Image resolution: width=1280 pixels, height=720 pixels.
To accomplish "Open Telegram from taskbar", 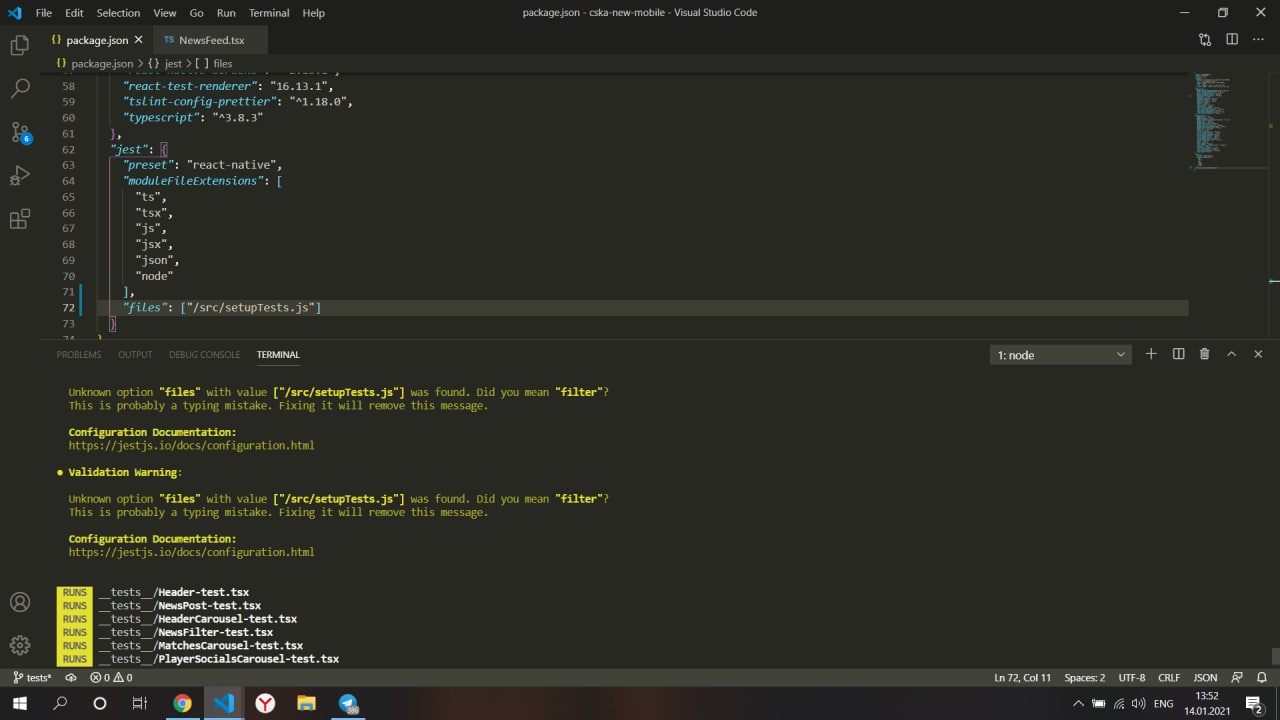I will click(348, 703).
